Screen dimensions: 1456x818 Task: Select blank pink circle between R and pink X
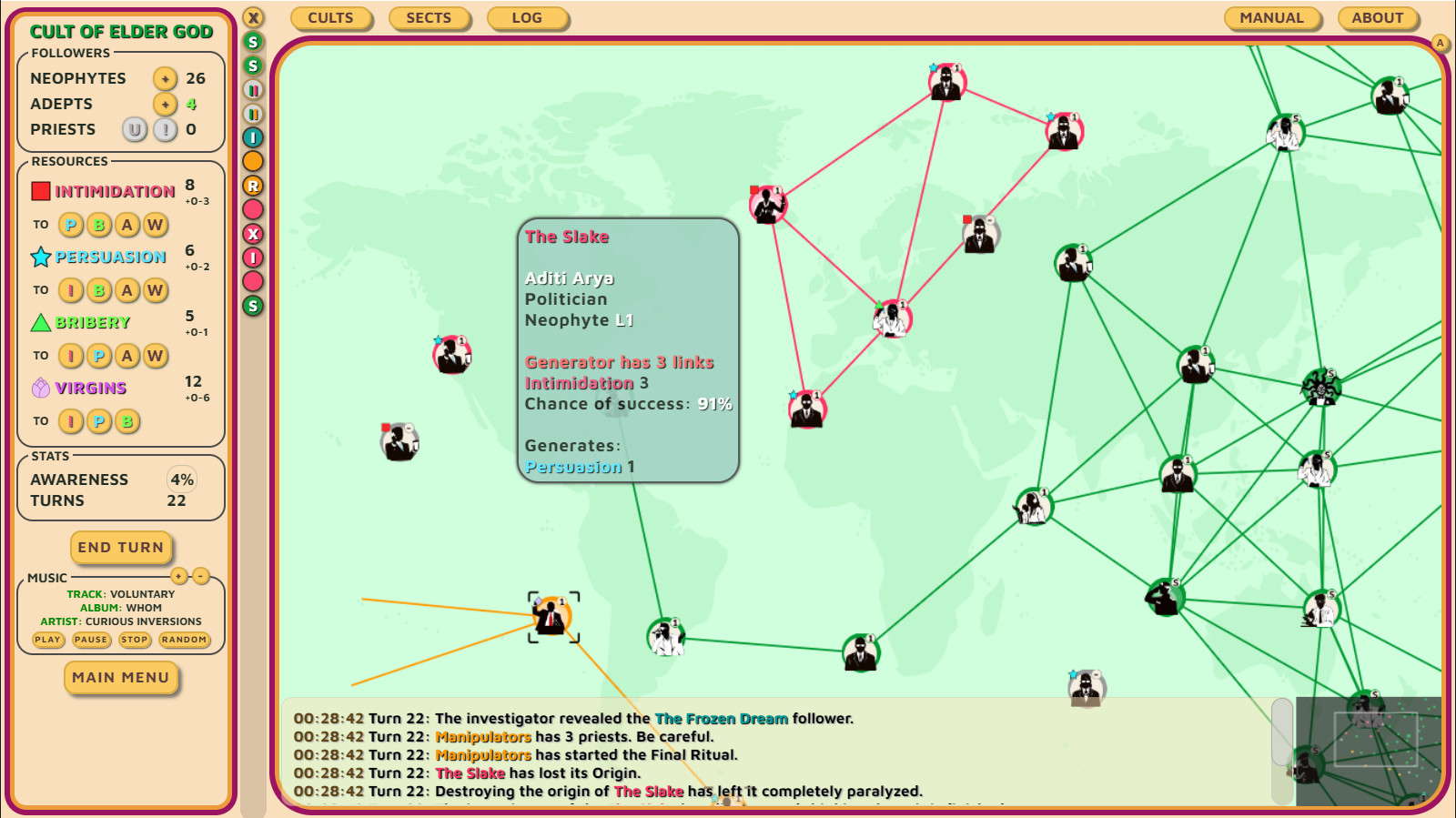pyautogui.click(x=253, y=209)
